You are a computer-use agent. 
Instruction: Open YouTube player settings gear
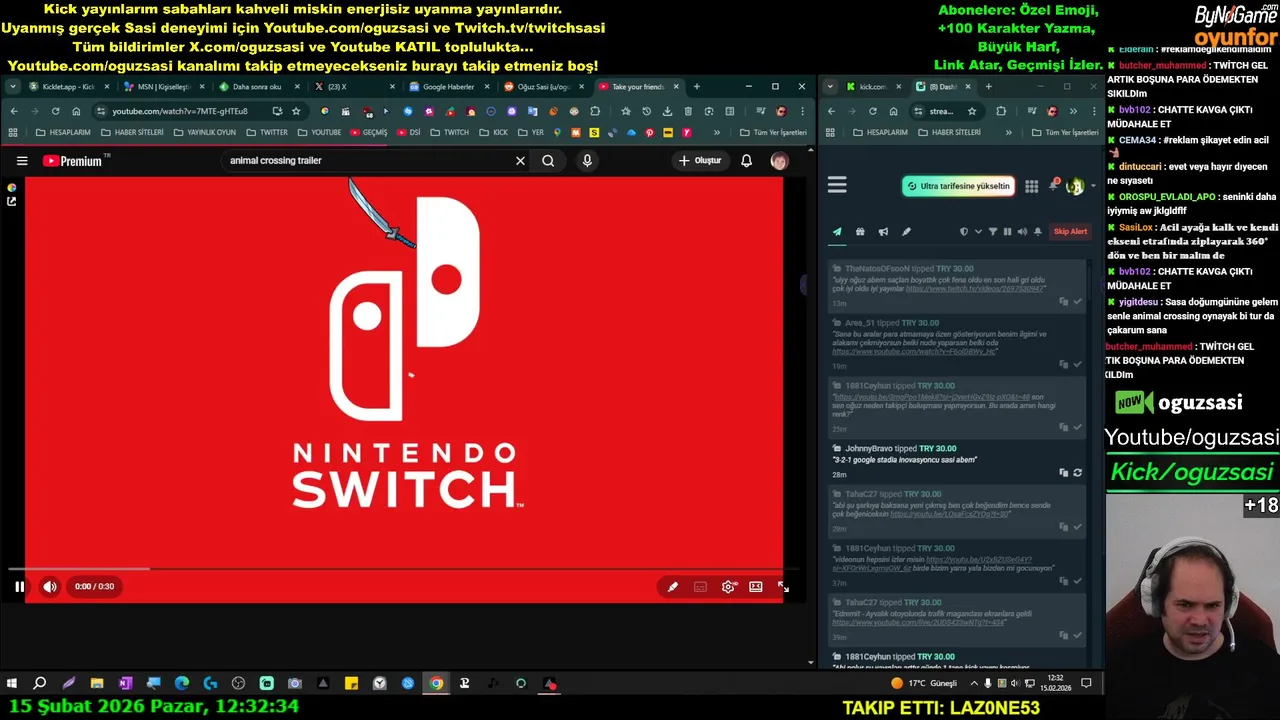tap(728, 587)
